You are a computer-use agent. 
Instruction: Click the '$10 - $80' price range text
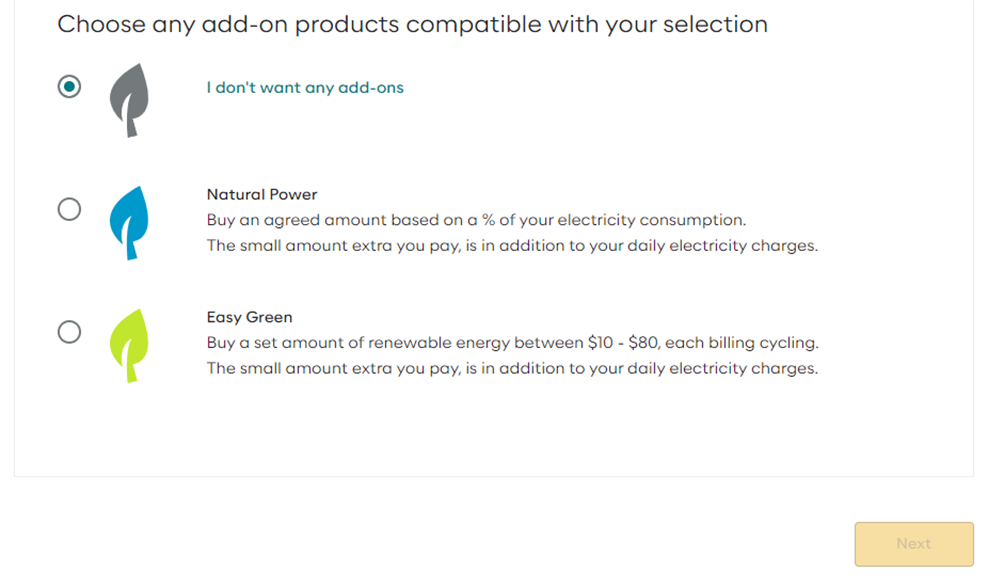623,343
